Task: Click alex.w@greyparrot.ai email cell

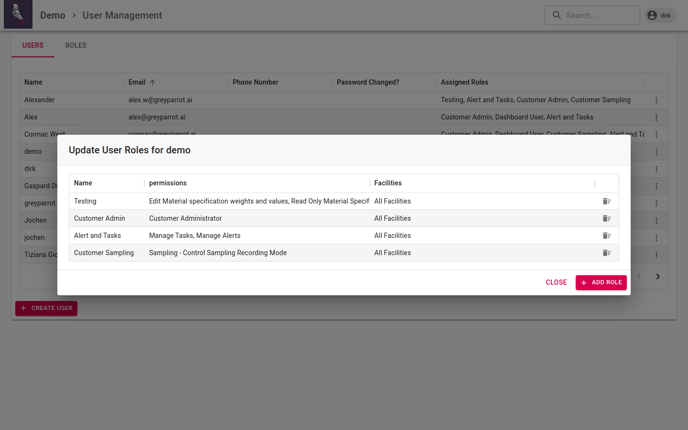Action: [x=160, y=100]
